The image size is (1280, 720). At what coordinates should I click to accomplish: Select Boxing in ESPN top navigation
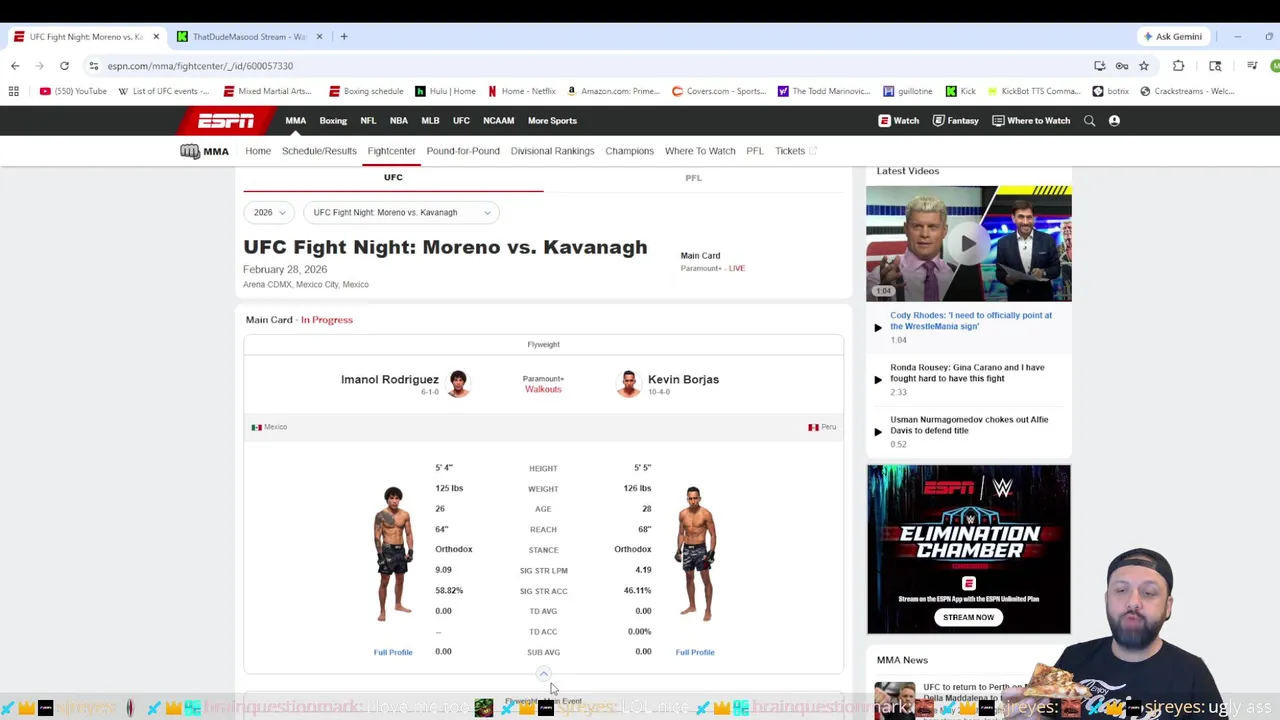333,121
